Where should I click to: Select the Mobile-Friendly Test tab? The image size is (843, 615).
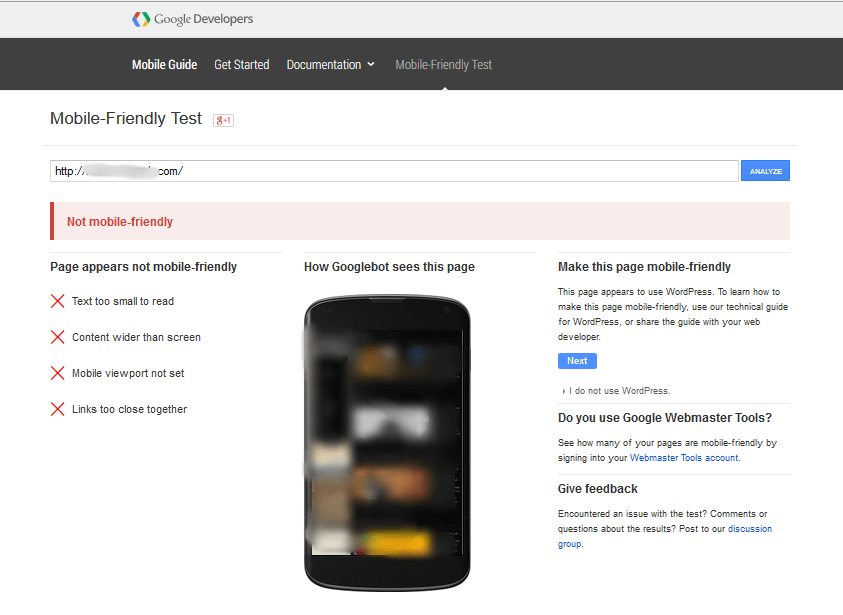[443, 65]
